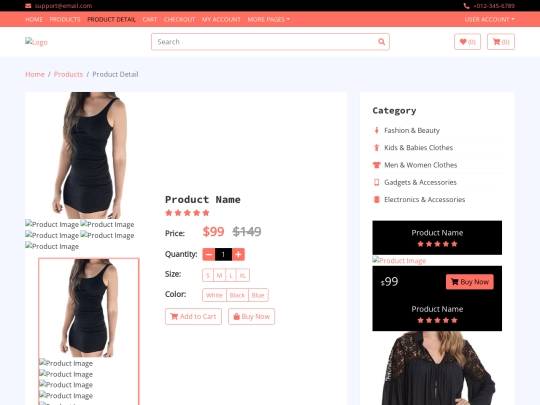Click the support@email.com address

point(63,6)
